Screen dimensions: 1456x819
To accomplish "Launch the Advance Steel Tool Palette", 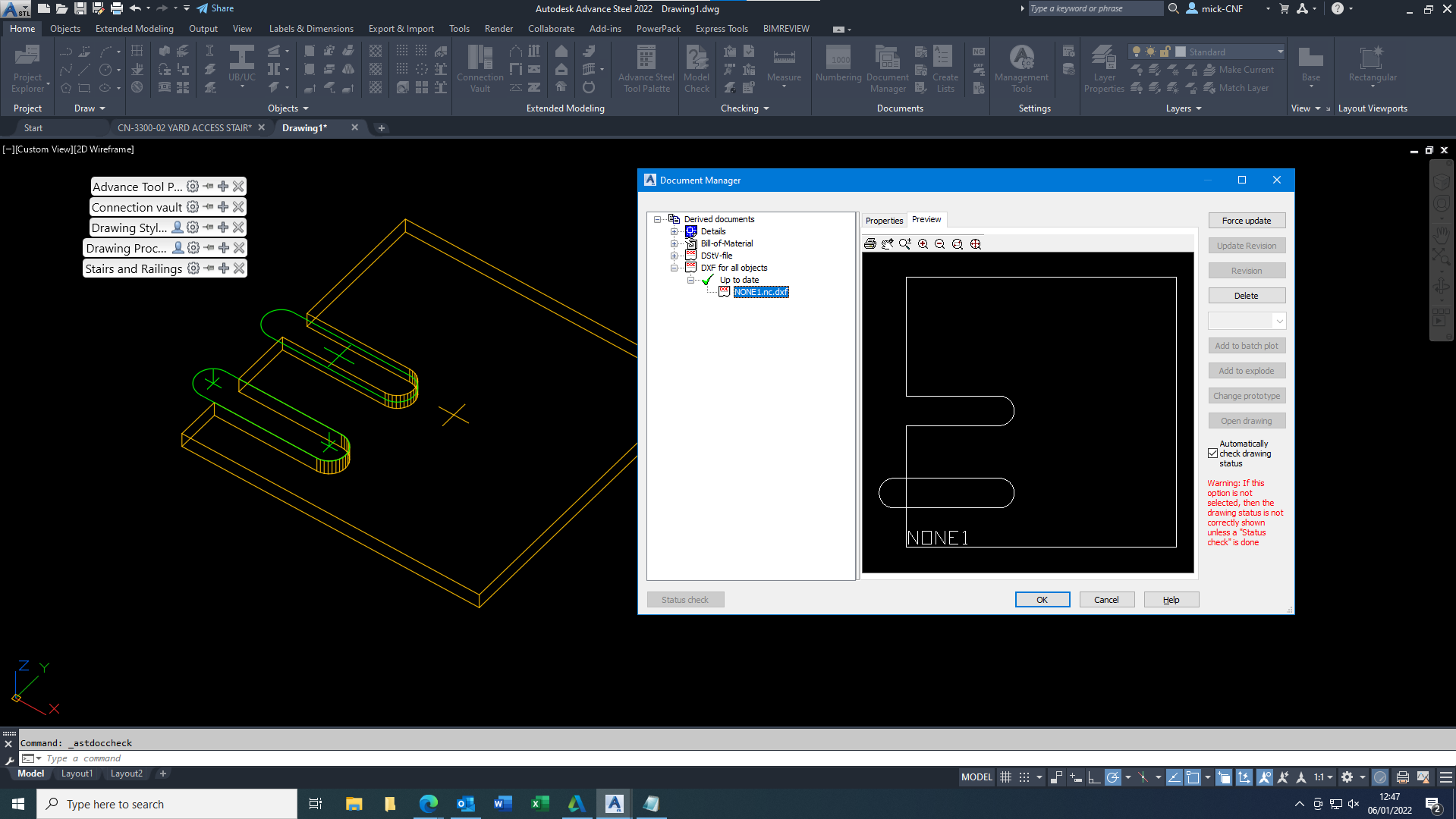I will click(644, 67).
